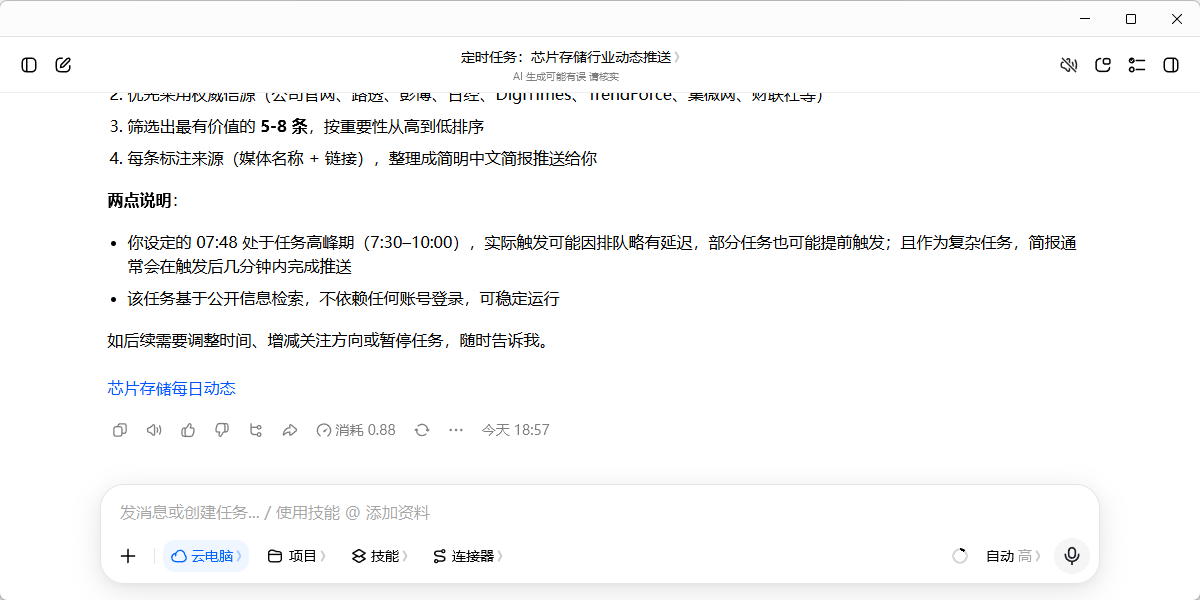Open the task list icon in the header
Screen dimensions: 1200x600
tap(1137, 65)
